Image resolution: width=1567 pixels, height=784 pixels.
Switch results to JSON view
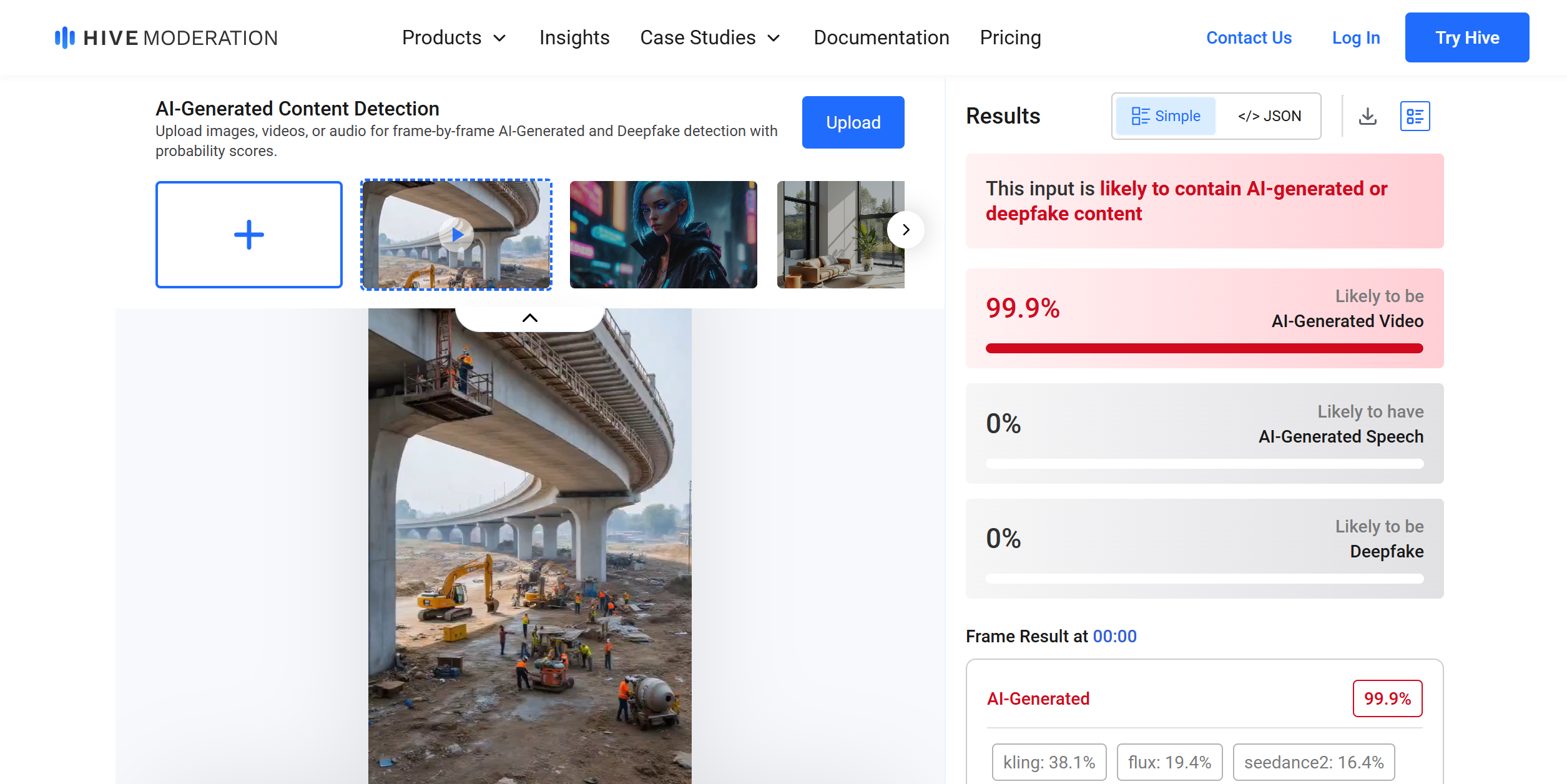pyautogui.click(x=1269, y=116)
